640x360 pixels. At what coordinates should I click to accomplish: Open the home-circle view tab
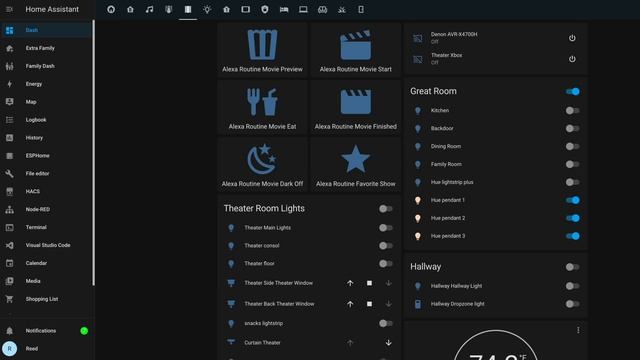click(x=111, y=9)
